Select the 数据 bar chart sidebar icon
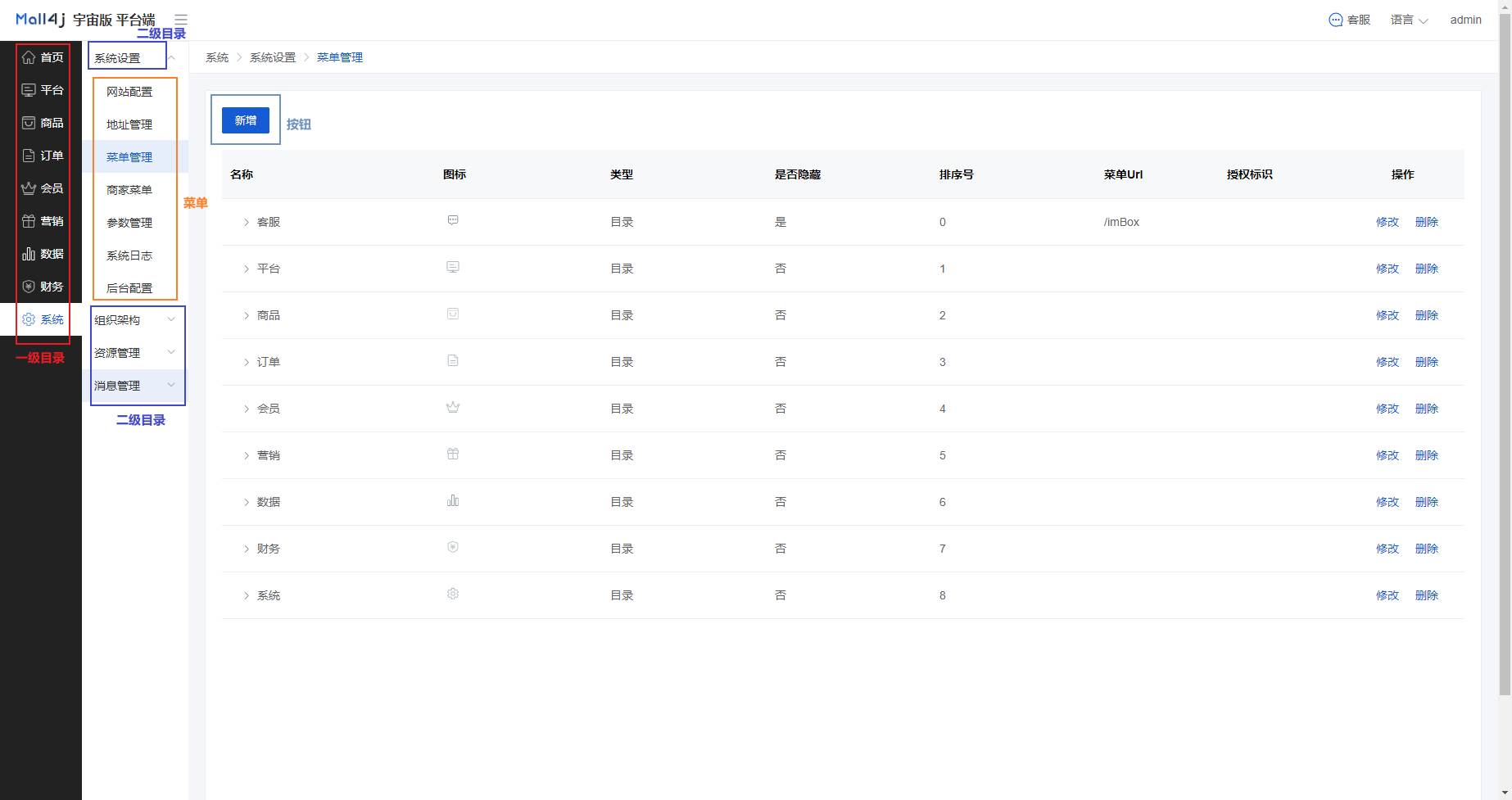1512x800 pixels. (29, 254)
